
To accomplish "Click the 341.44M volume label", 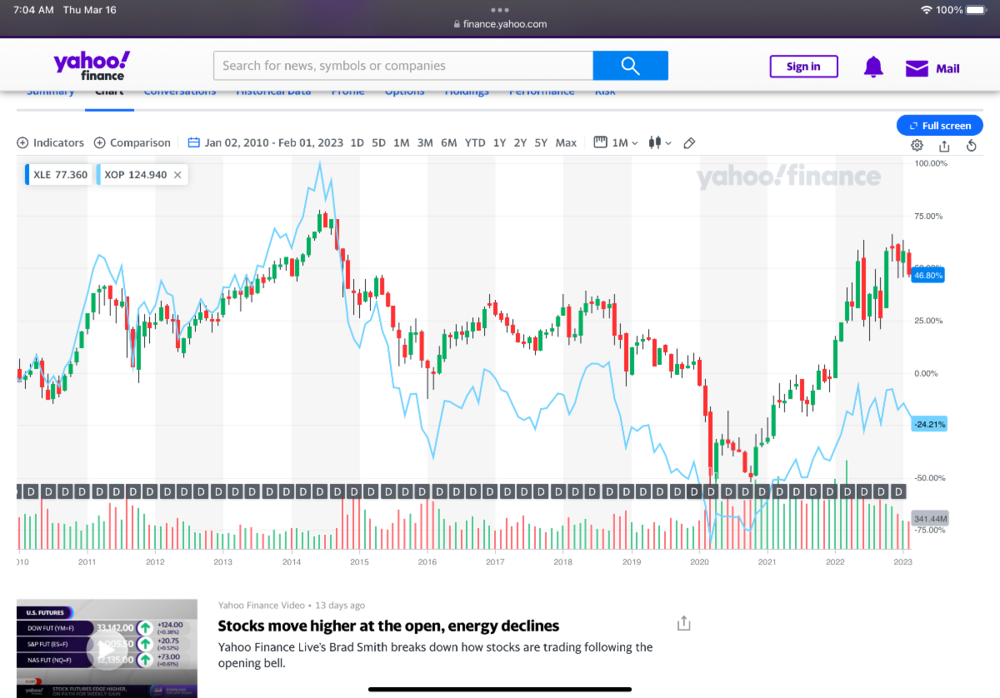I will pos(930,519).
